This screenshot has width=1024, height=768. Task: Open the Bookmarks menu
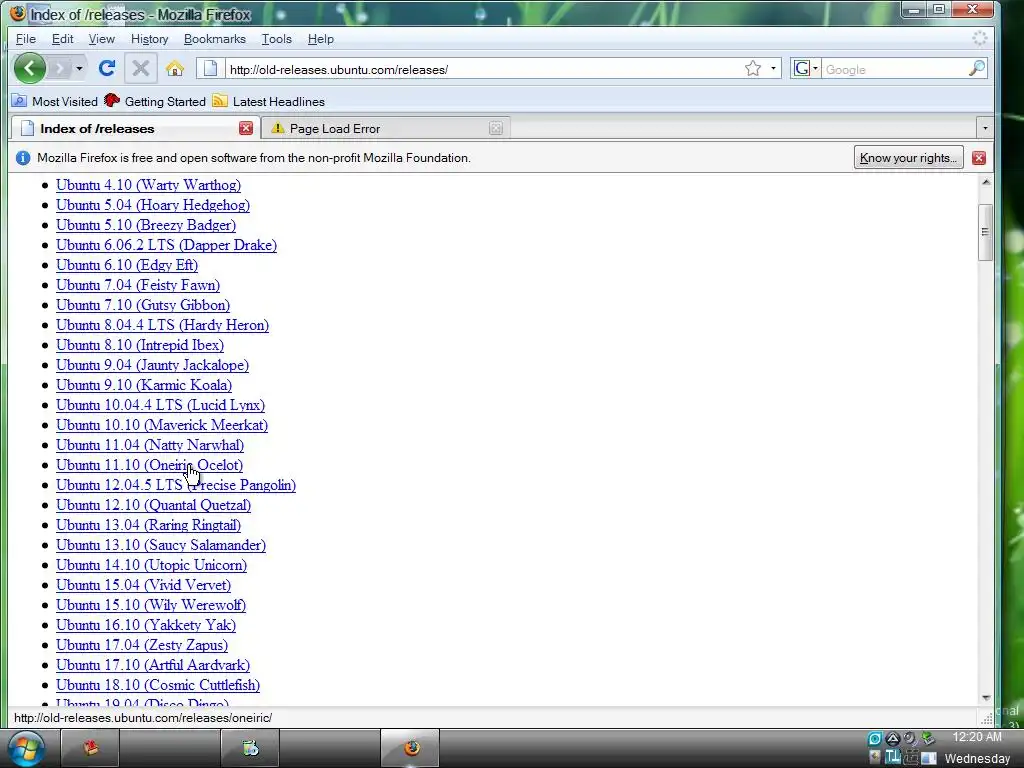215,39
